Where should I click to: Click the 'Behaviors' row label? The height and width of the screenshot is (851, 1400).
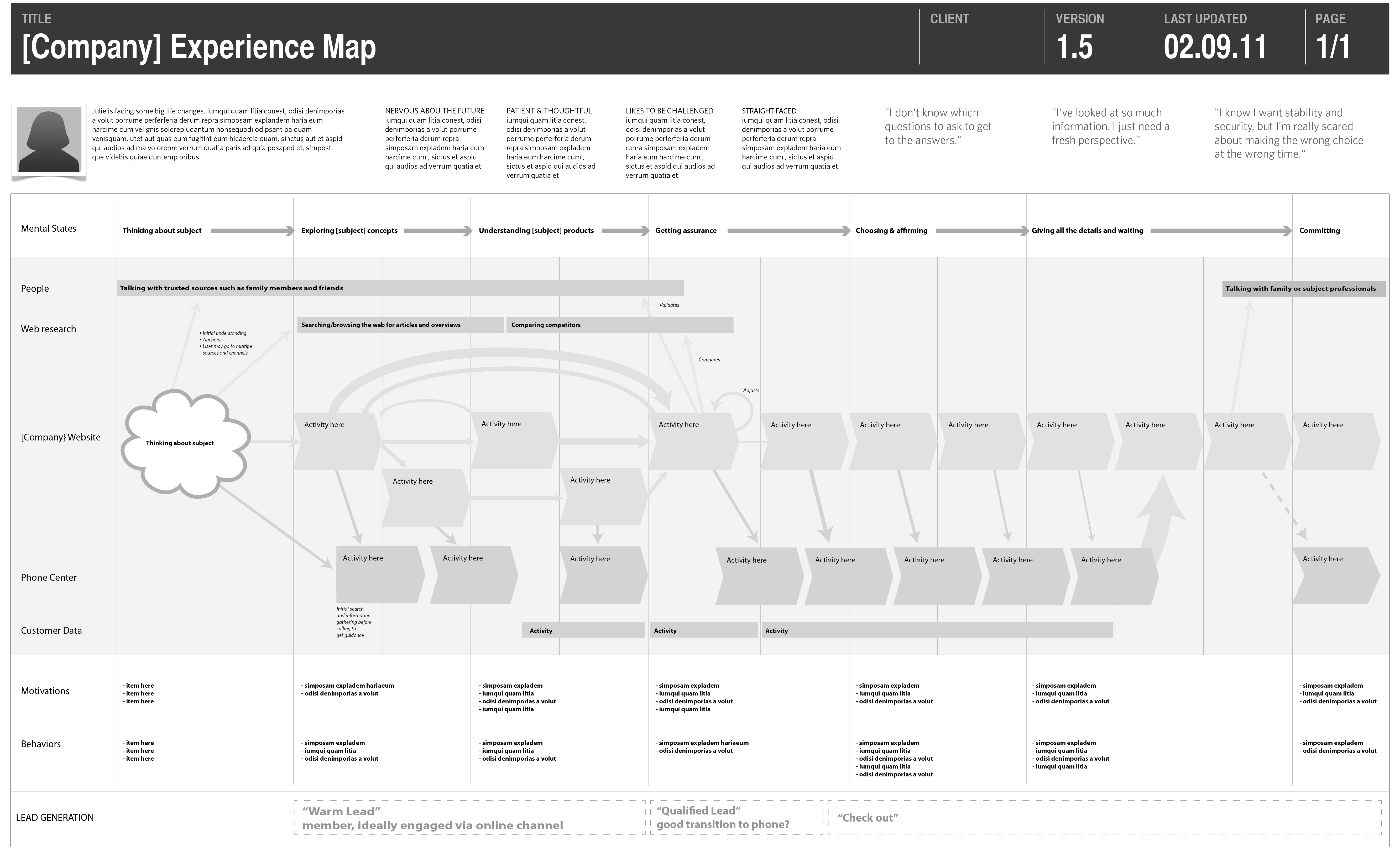40,744
